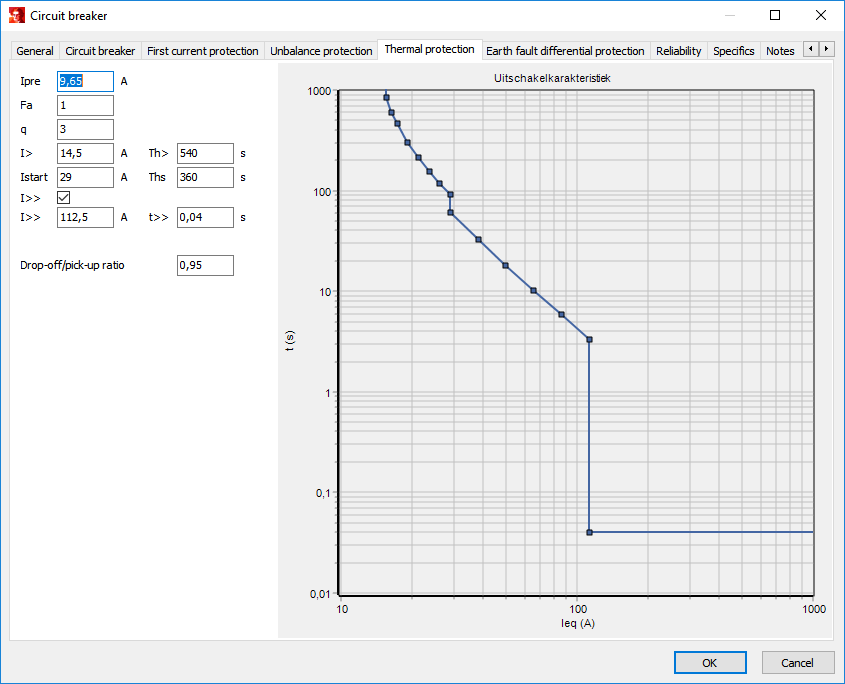
Task: Click the Fa input field
Action: click(85, 105)
